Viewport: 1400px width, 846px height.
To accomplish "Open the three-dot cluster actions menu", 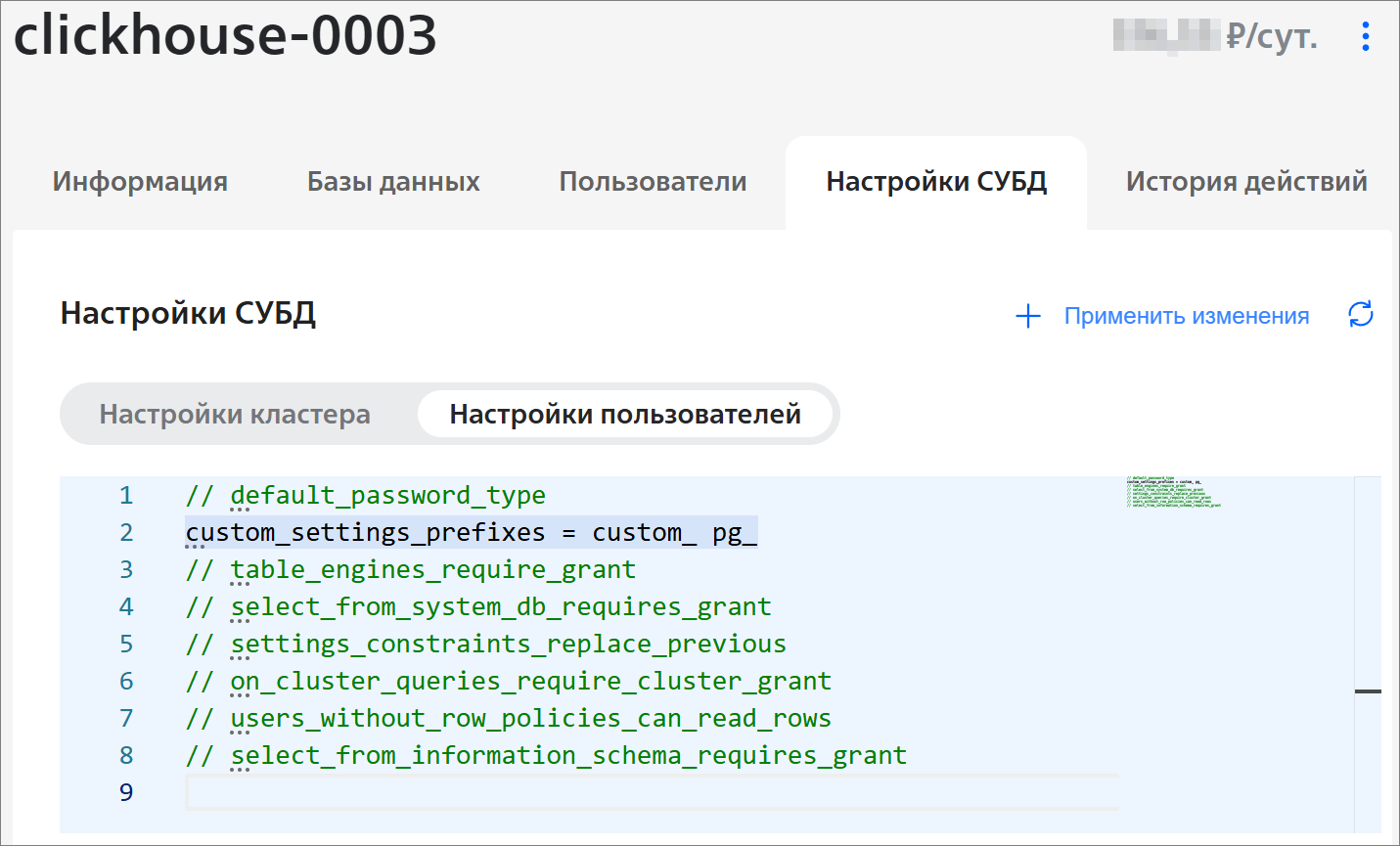I will coord(1366,37).
